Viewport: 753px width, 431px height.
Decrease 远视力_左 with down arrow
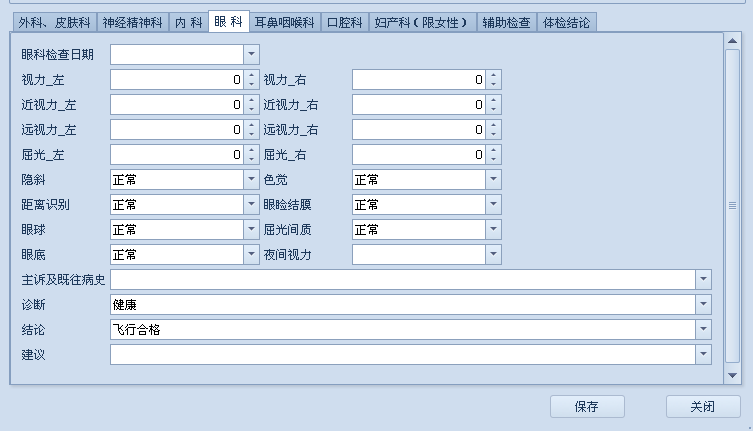[251, 134]
